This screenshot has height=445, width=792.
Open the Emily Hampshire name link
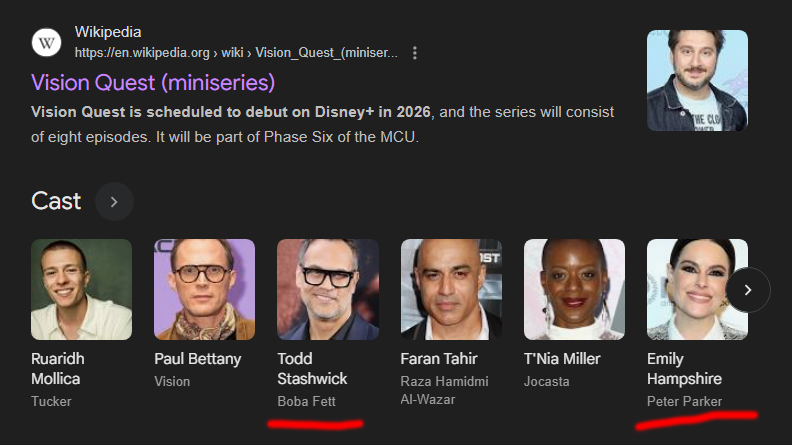[684, 369]
